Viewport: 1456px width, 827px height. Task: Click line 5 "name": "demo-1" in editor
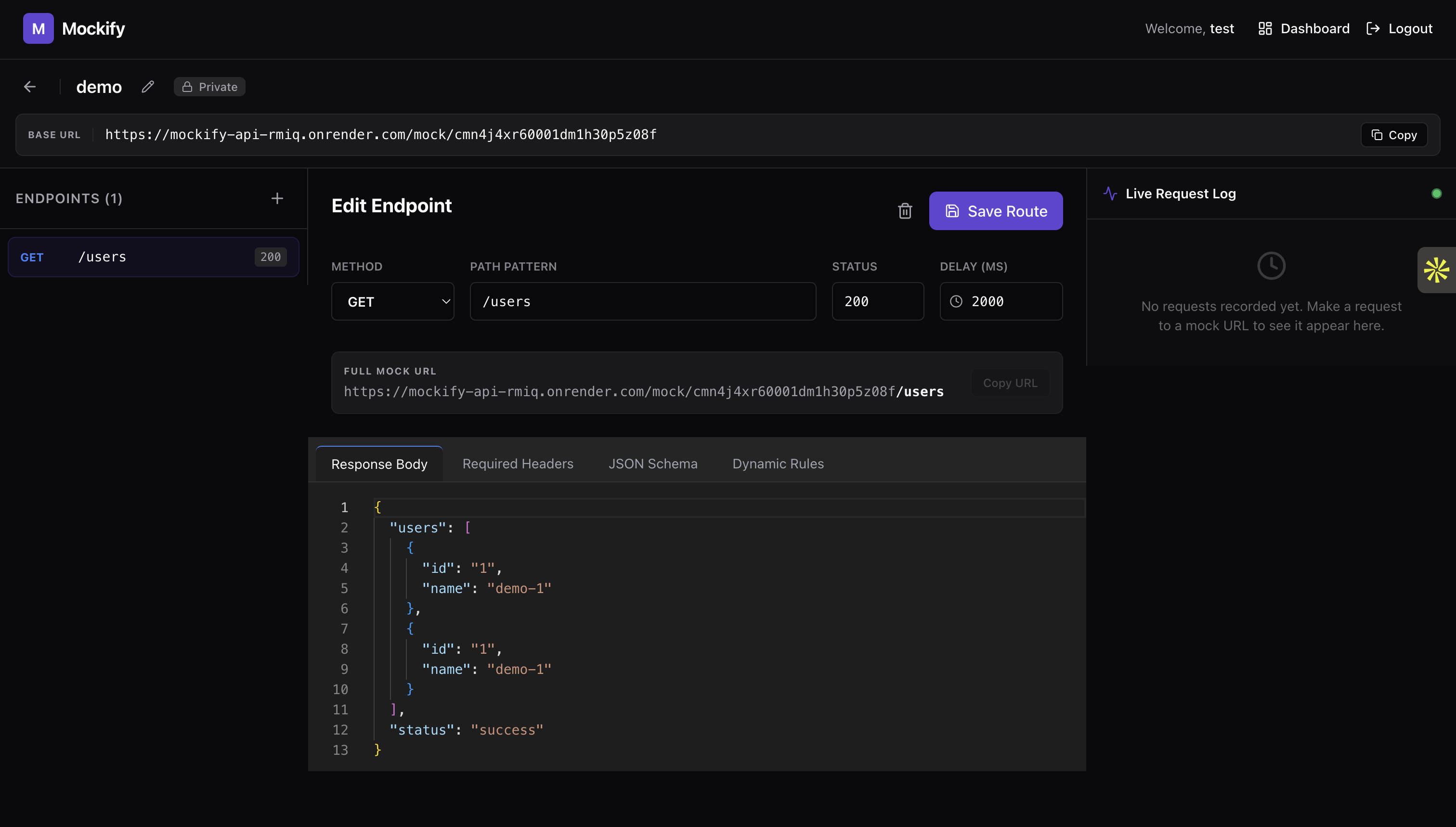click(487, 588)
